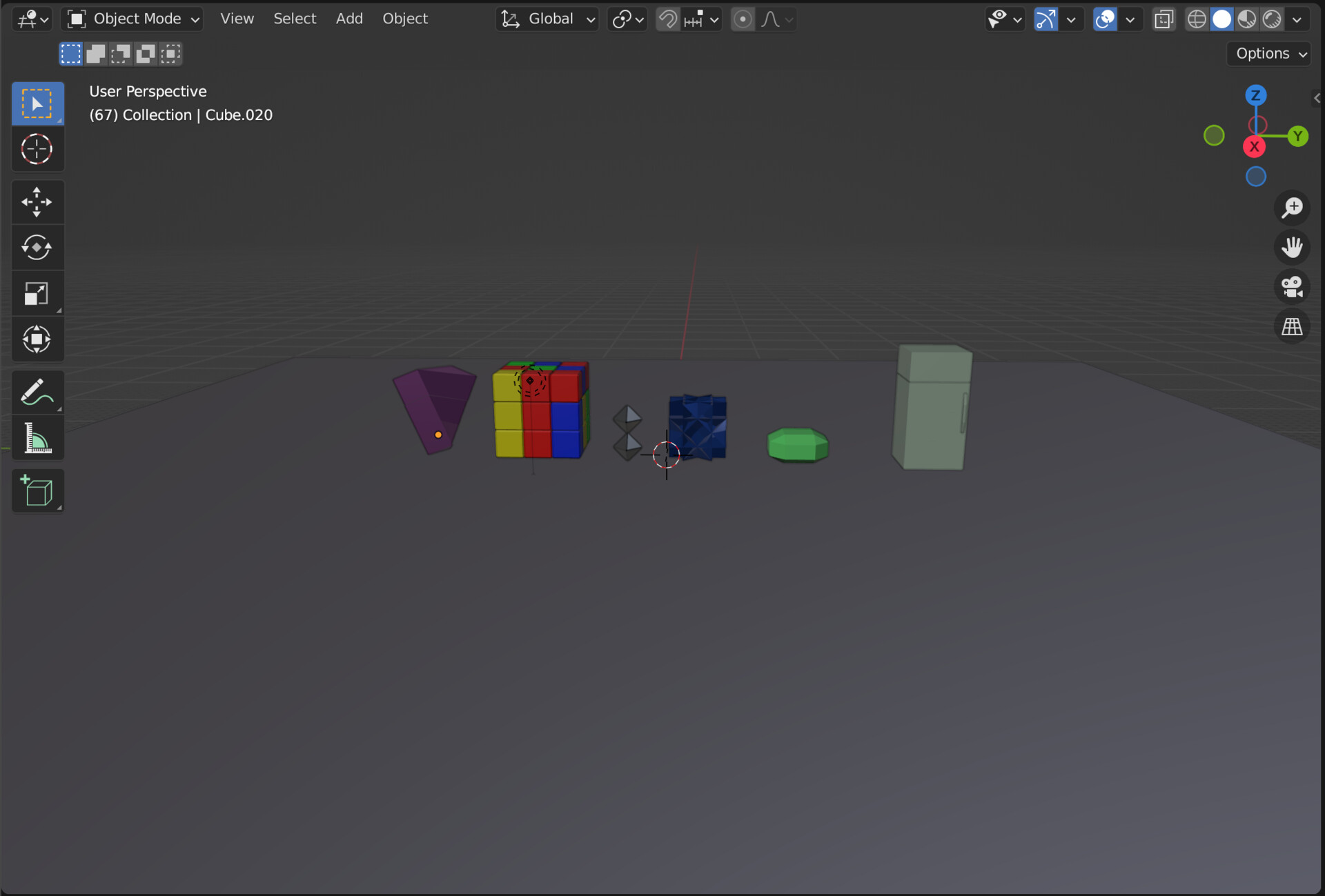Switch to rendered viewport shading
The image size is (1325, 896).
(x=1272, y=19)
